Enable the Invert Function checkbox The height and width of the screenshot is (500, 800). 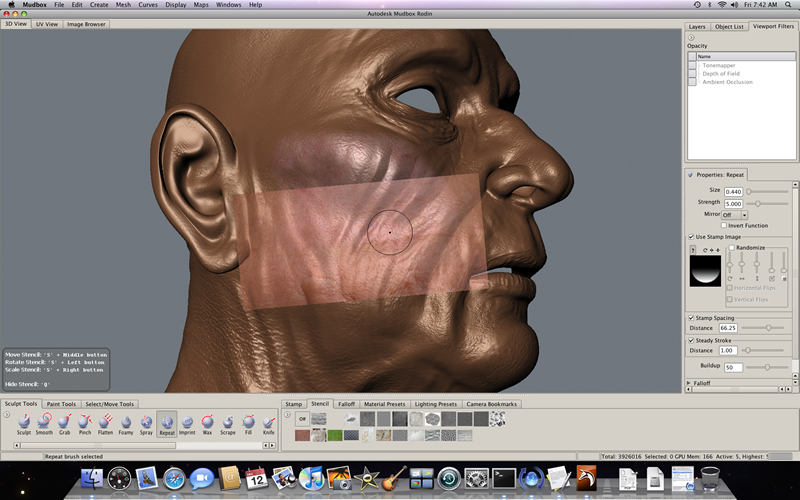(x=725, y=225)
